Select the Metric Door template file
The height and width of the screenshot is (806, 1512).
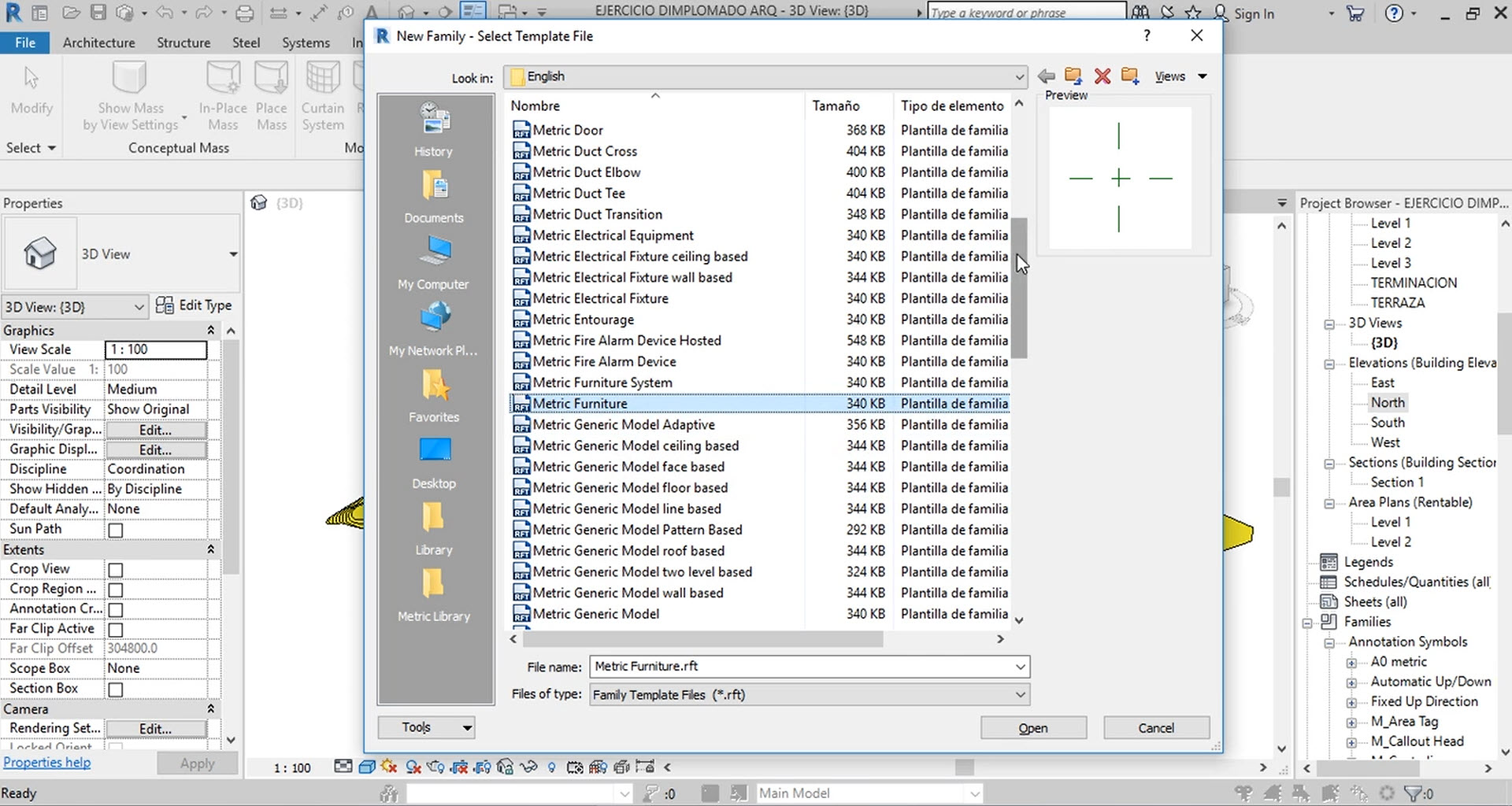click(x=568, y=130)
